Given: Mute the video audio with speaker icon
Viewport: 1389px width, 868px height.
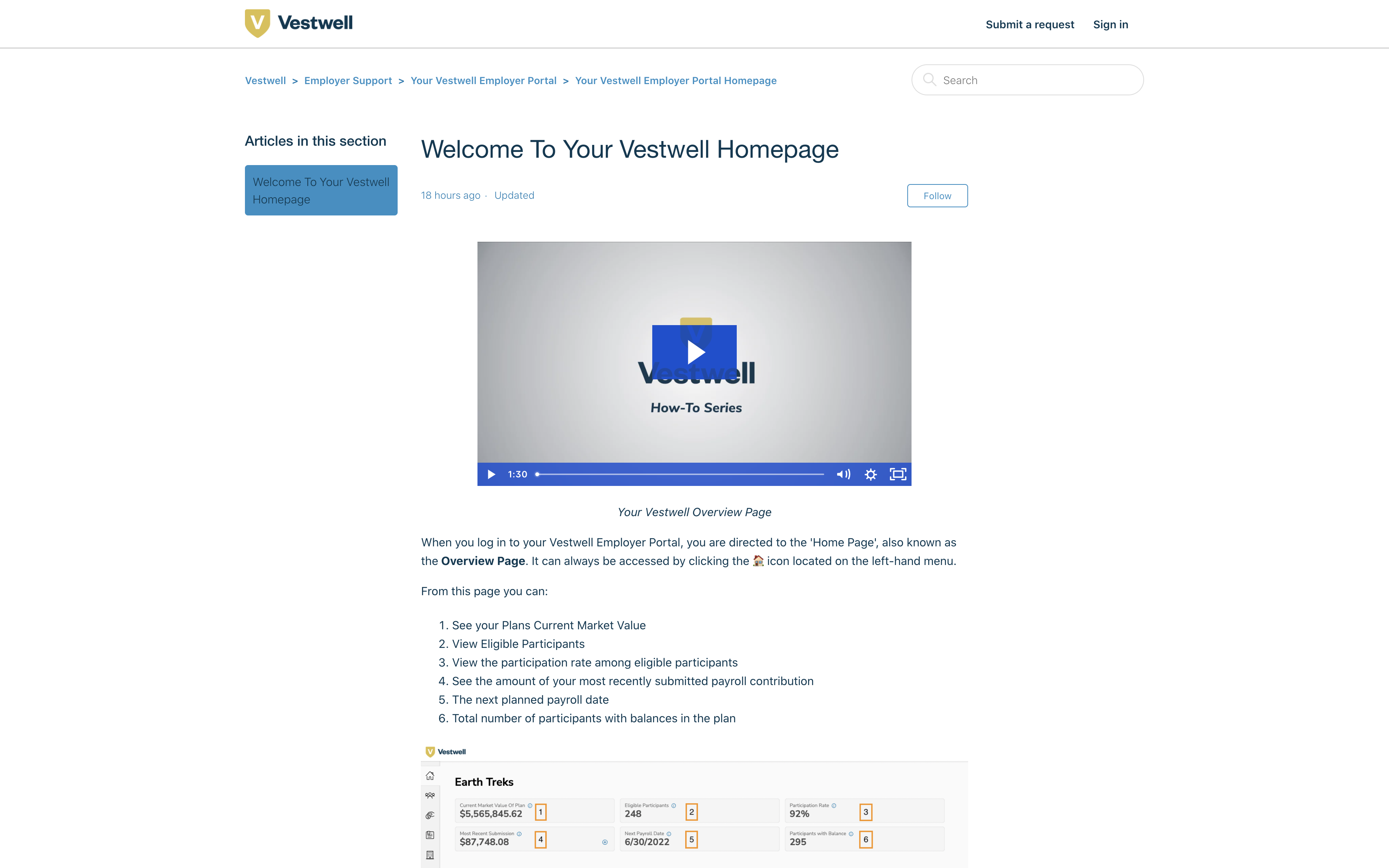Looking at the screenshot, I should [843, 474].
